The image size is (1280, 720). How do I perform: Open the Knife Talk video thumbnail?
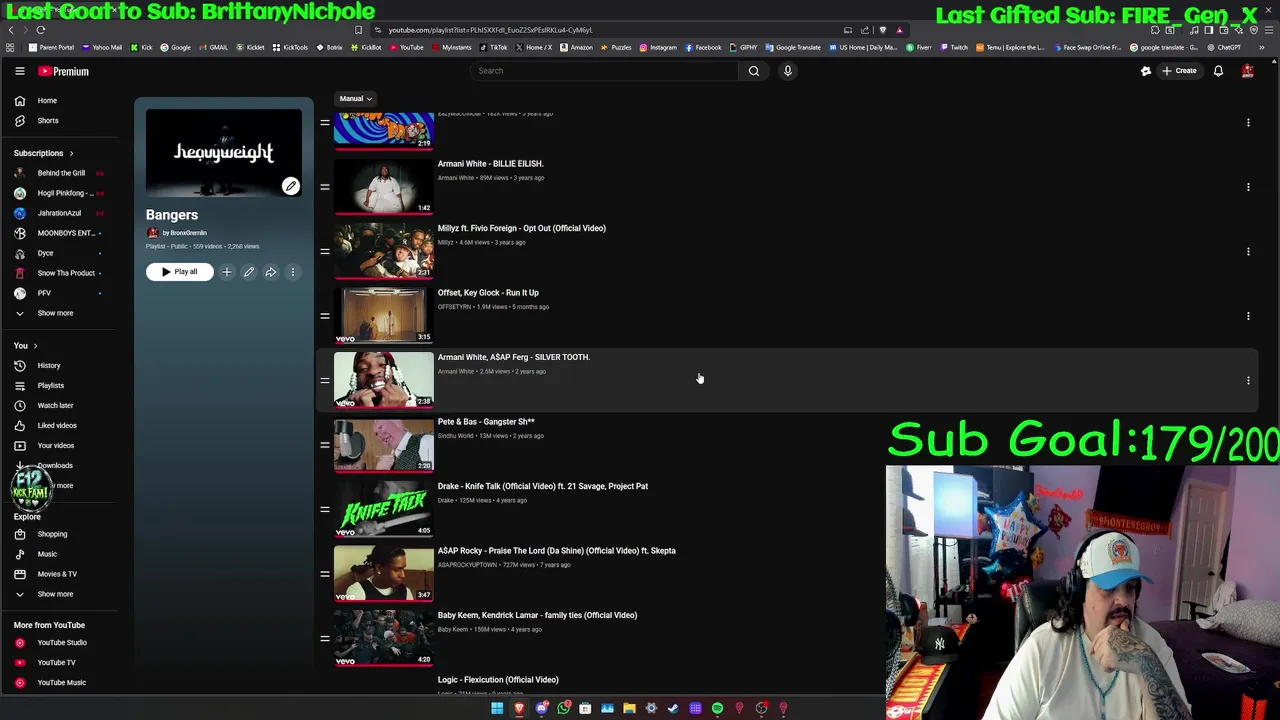click(384, 509)
